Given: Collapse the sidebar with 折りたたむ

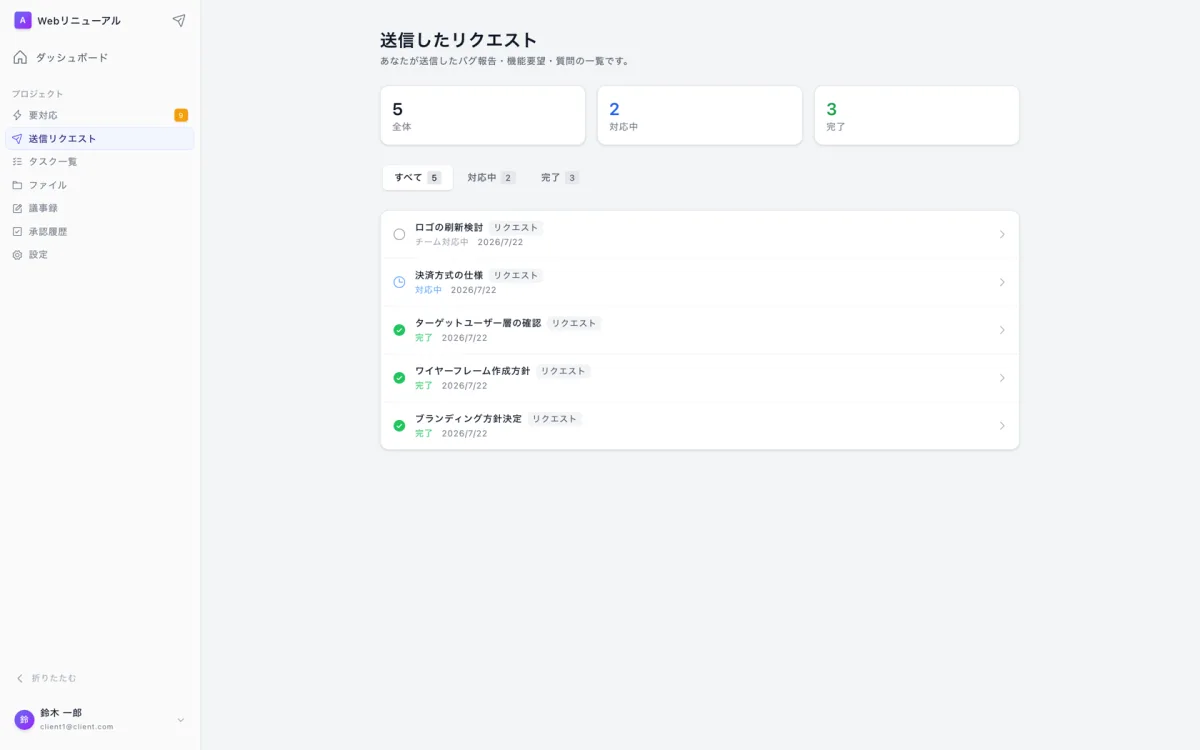Looking at the screenshot, I should pos(46,678).
